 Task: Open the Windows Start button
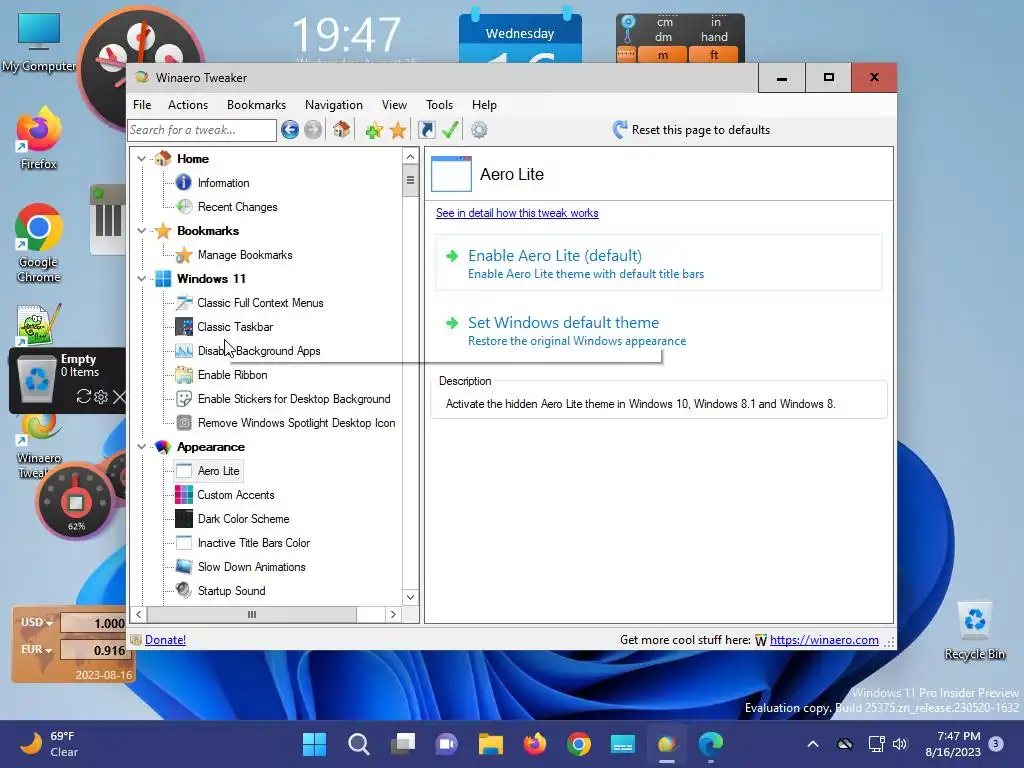[x=314, y=744]
